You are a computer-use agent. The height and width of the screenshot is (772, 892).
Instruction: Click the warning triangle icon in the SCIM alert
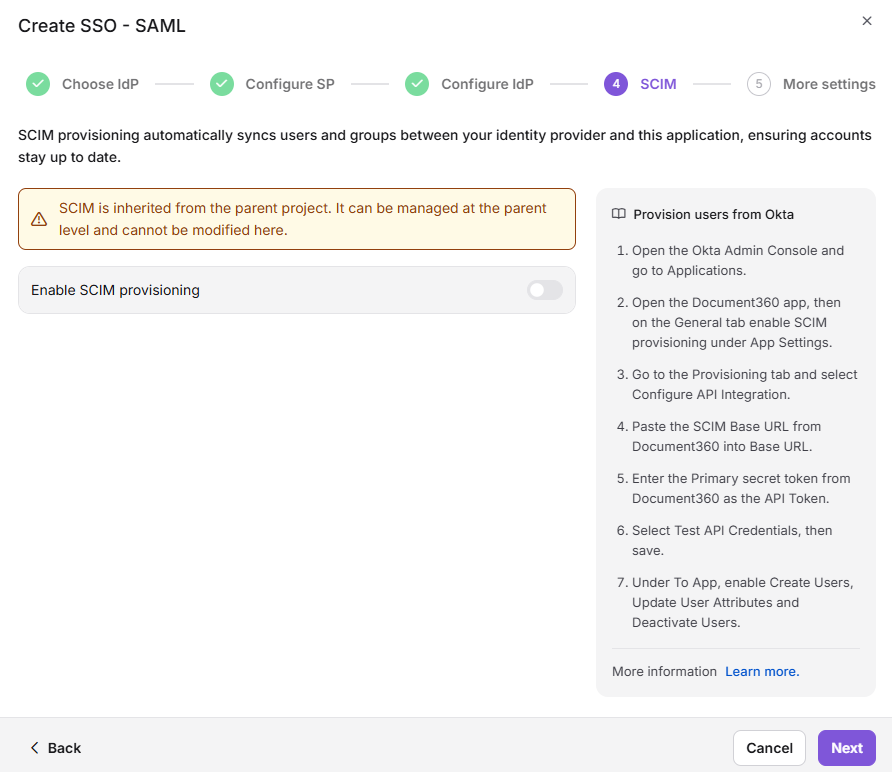click(x=39, y=219)
